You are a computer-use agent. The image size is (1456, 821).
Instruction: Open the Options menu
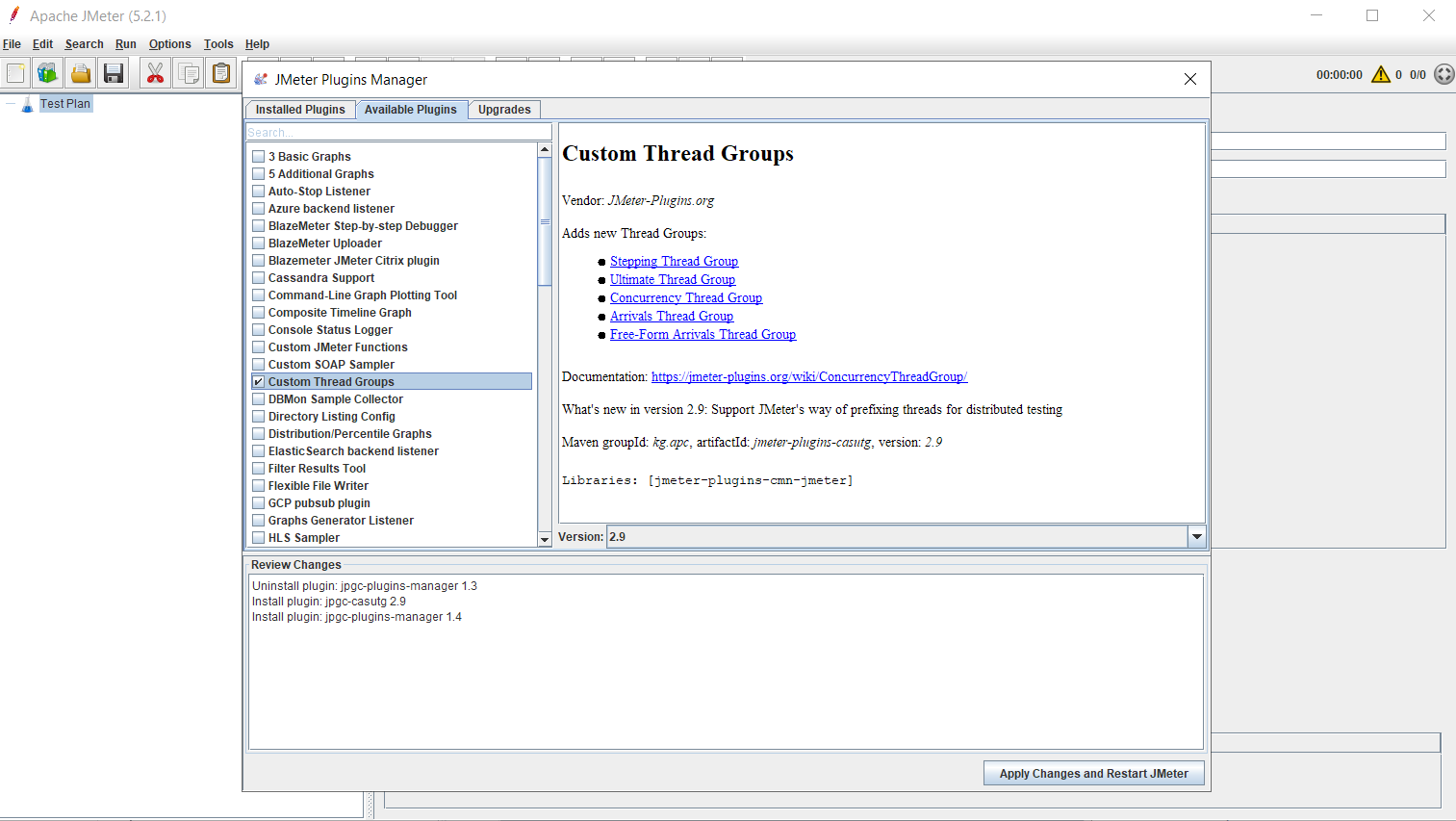pos(169,44)
